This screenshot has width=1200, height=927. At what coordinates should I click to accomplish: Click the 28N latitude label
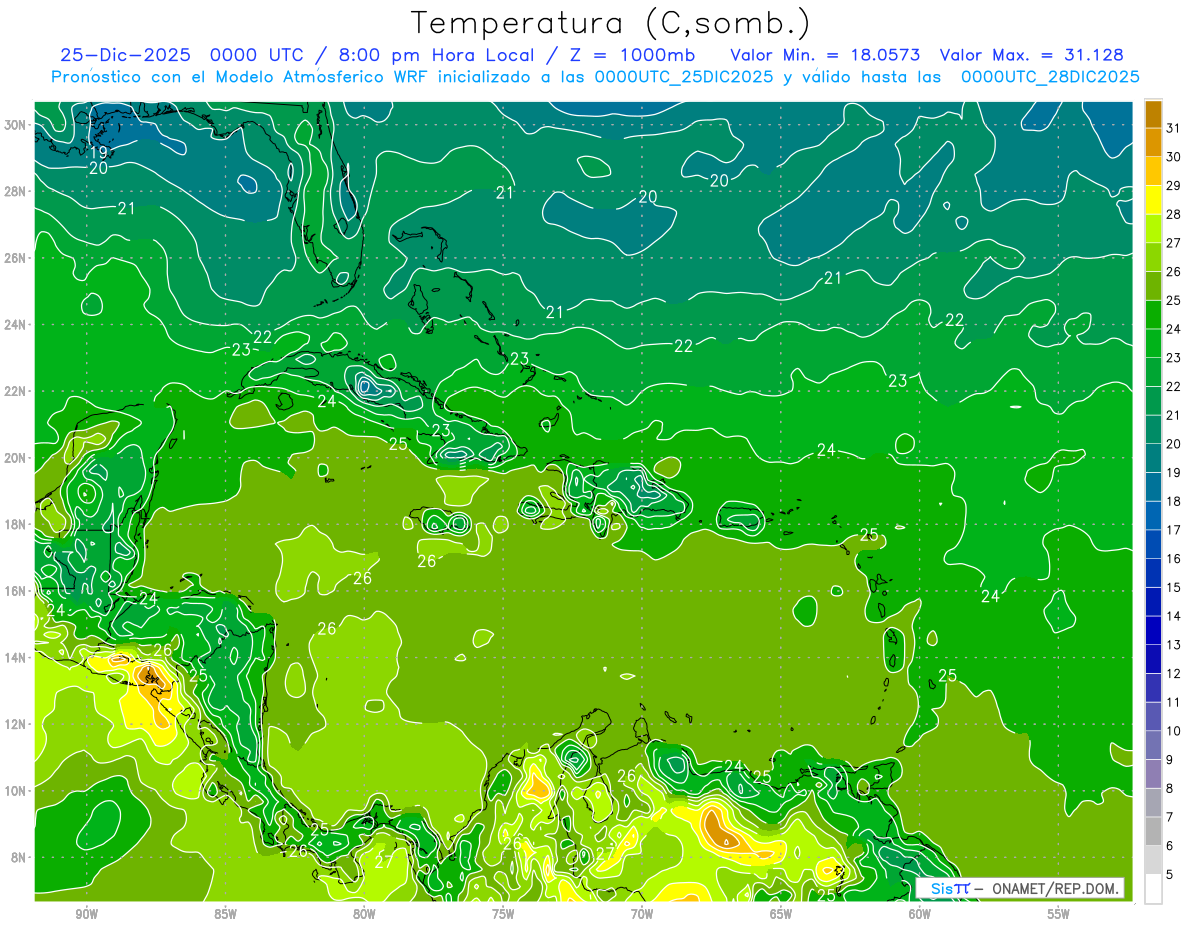(17, 191)
